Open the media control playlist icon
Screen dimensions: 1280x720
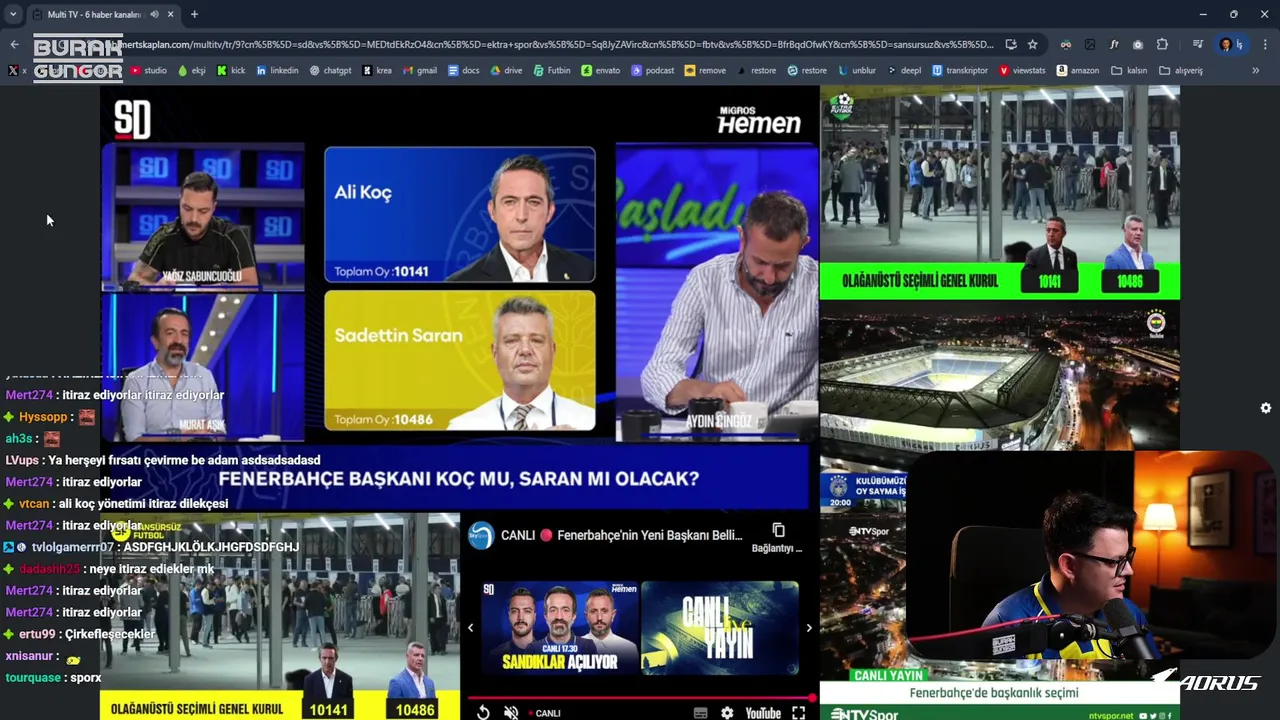1197,44
